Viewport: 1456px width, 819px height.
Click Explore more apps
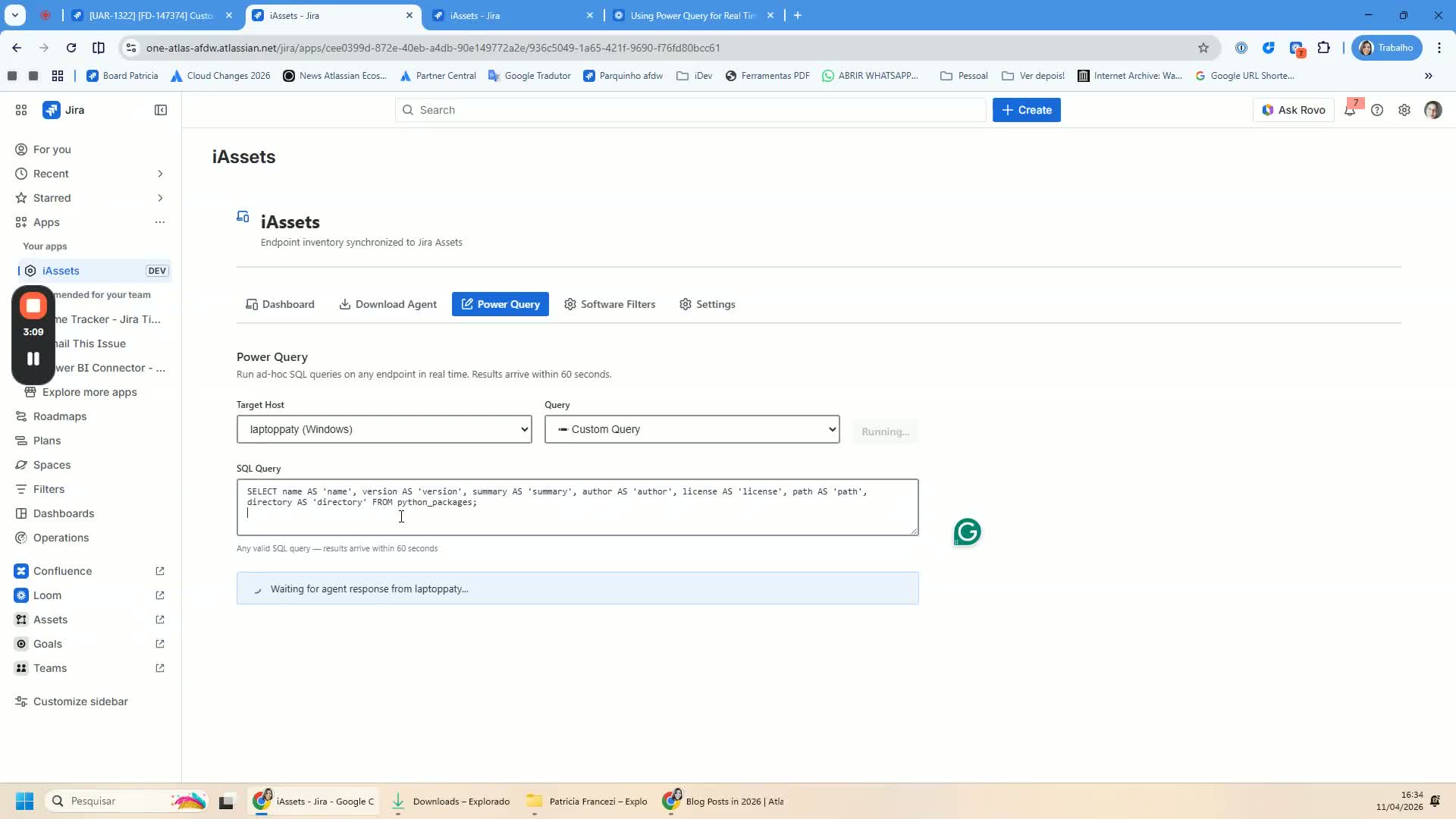point(89,392)
